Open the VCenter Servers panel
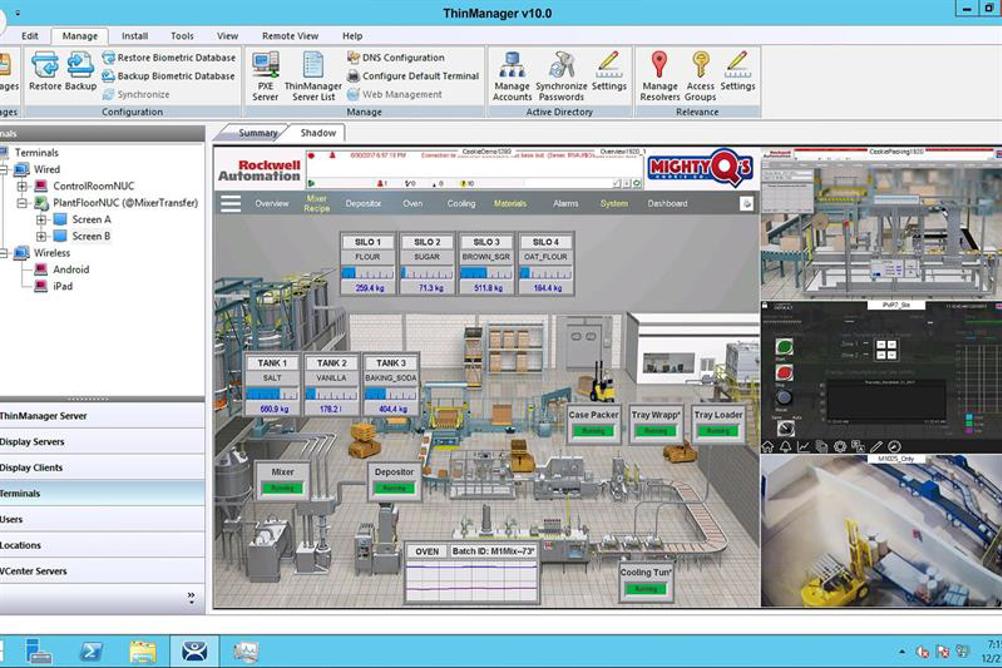1002x668 pixels. pyautogui.click(x=102, y=571)
